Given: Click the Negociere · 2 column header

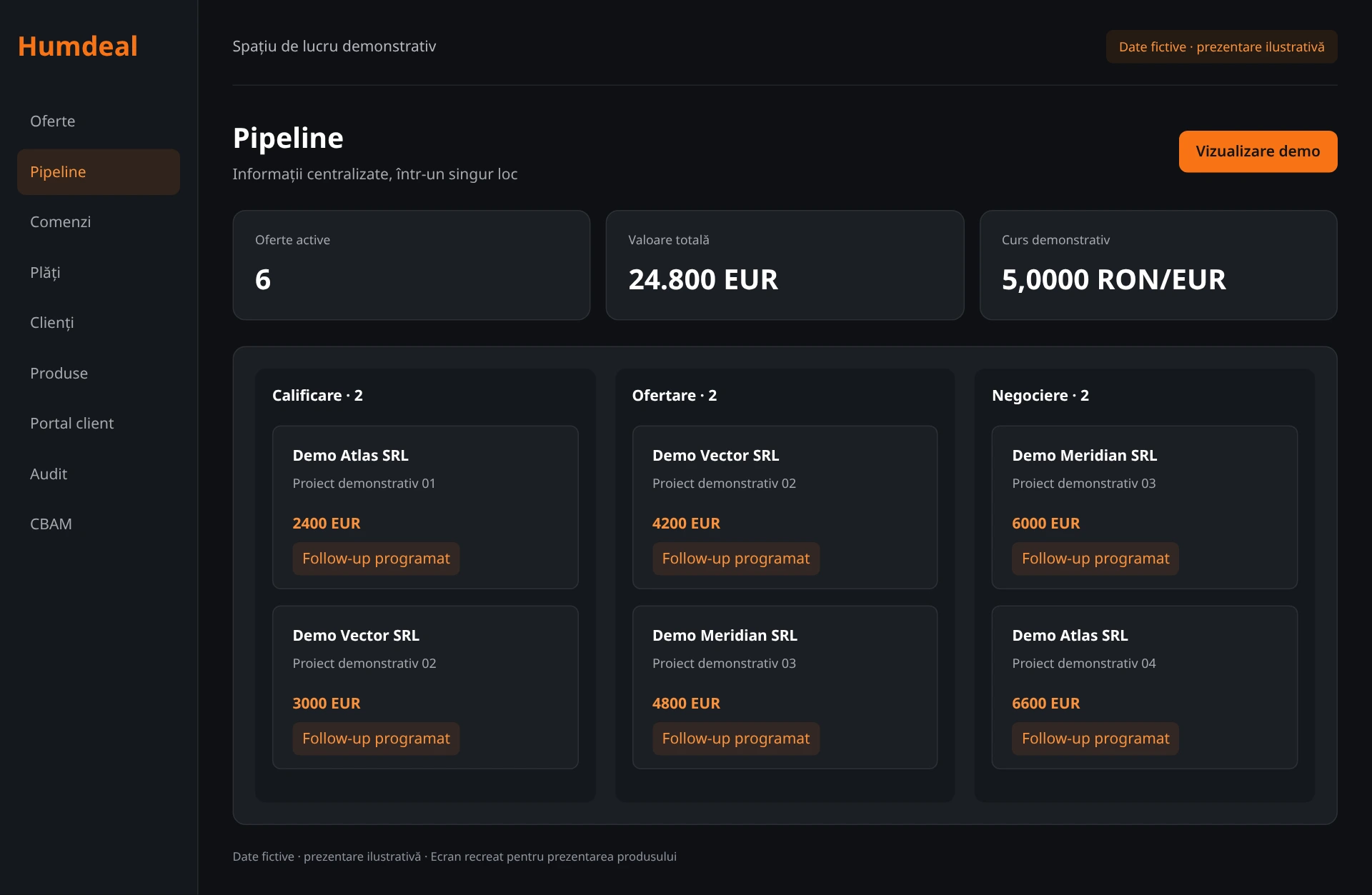Looking at the screenshot, I should click(x=1040, y=396).
